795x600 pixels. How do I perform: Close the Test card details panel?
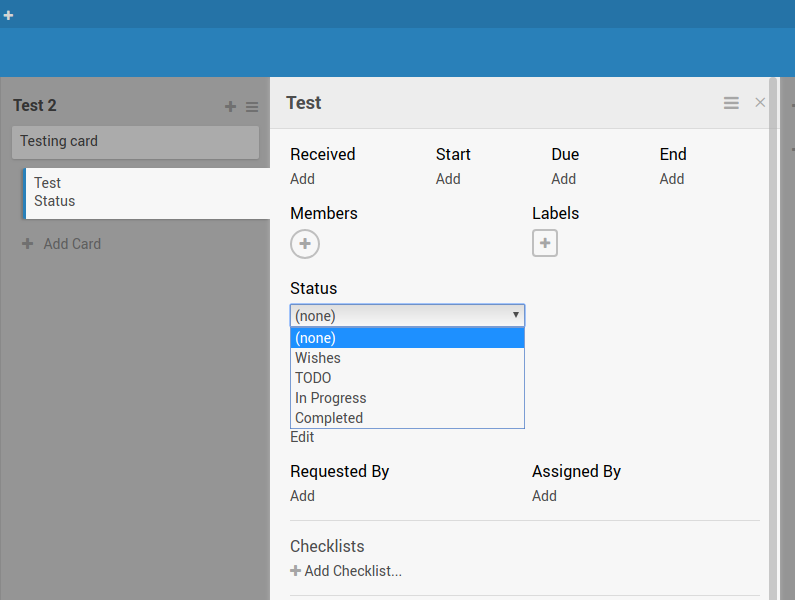(x=760, y=103)
